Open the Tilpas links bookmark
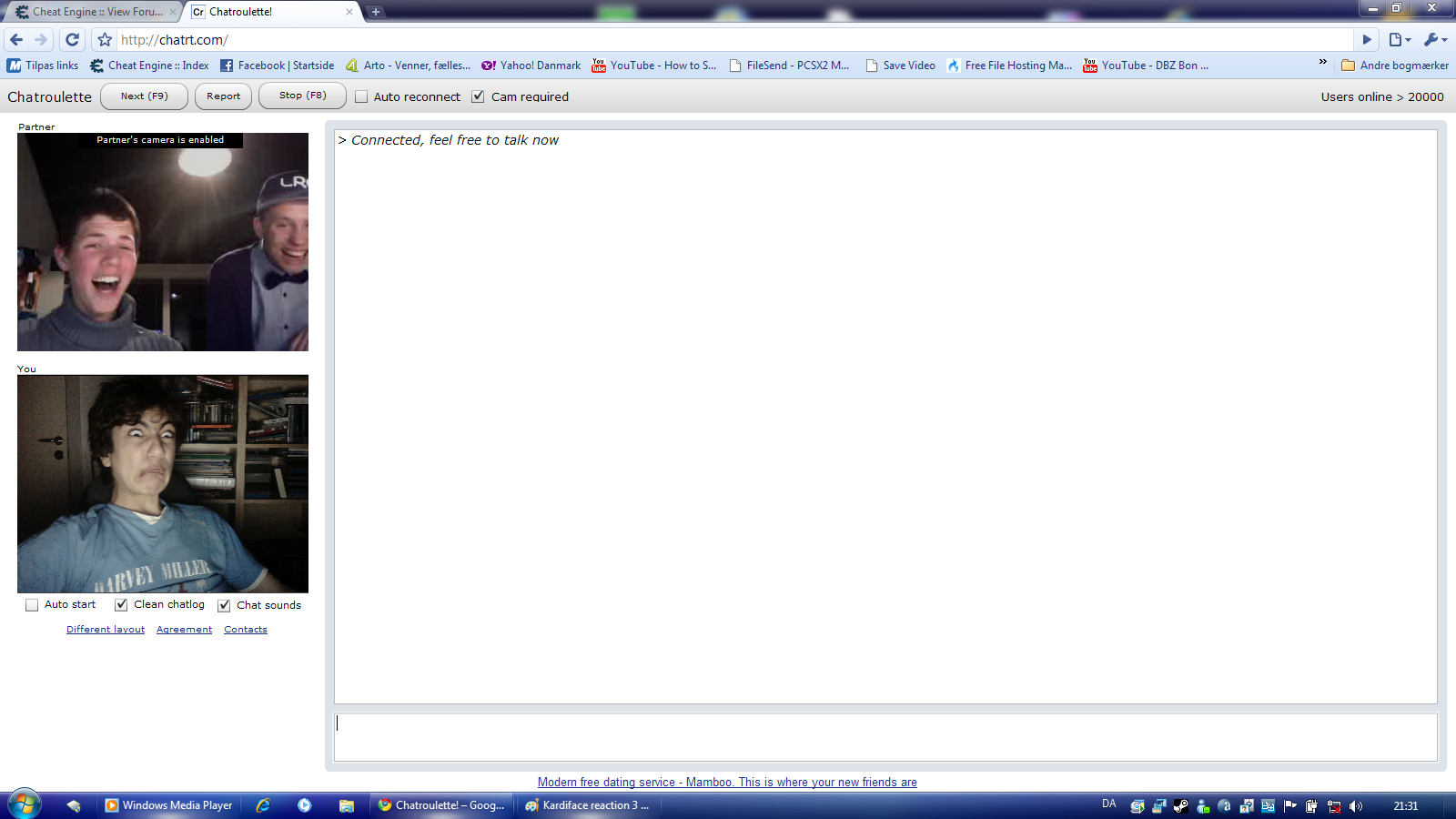Screen dimensions: 1456x819 pos(43,66)
